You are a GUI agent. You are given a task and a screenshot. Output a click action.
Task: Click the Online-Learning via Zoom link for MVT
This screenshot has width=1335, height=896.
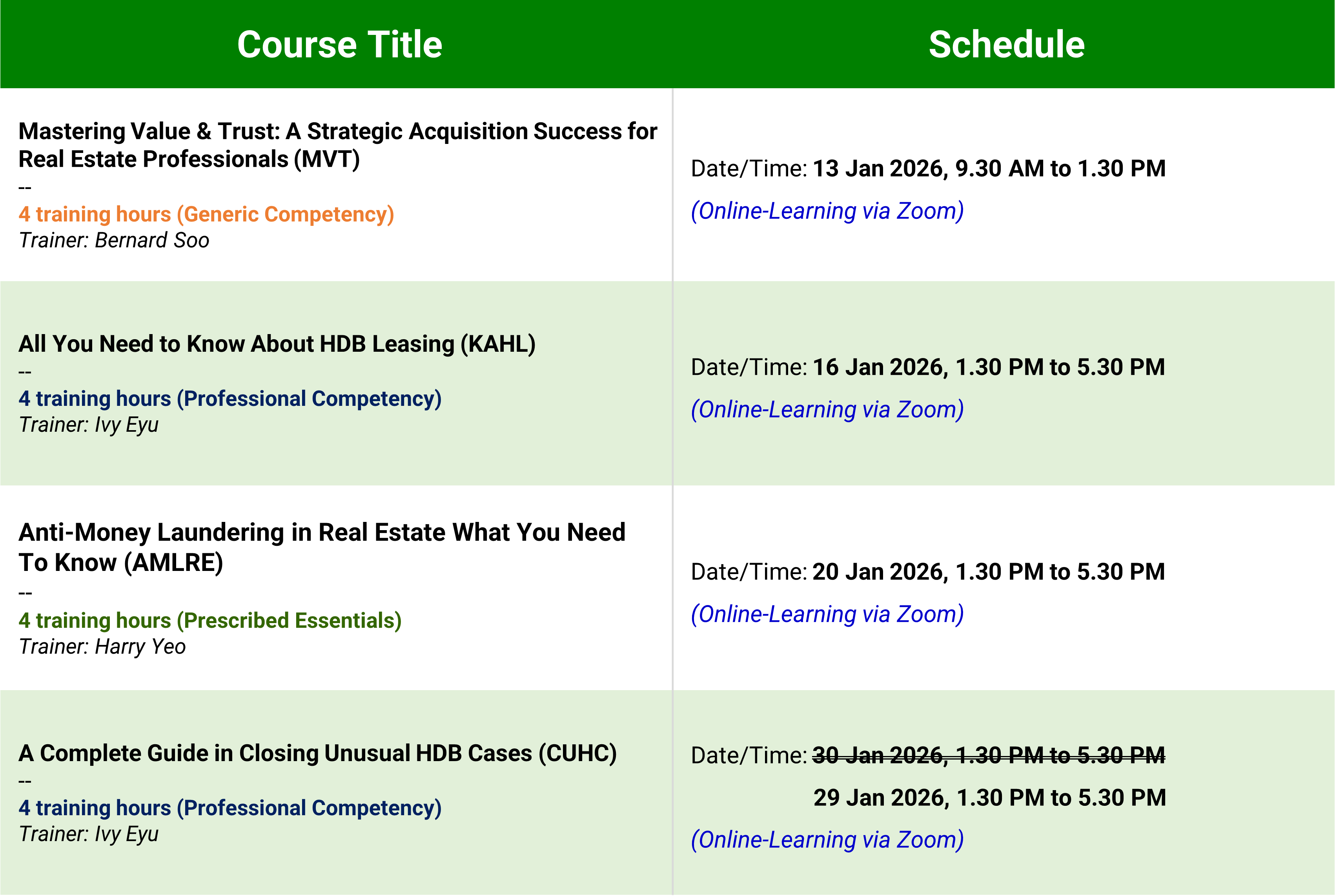[x=827, y=211]
